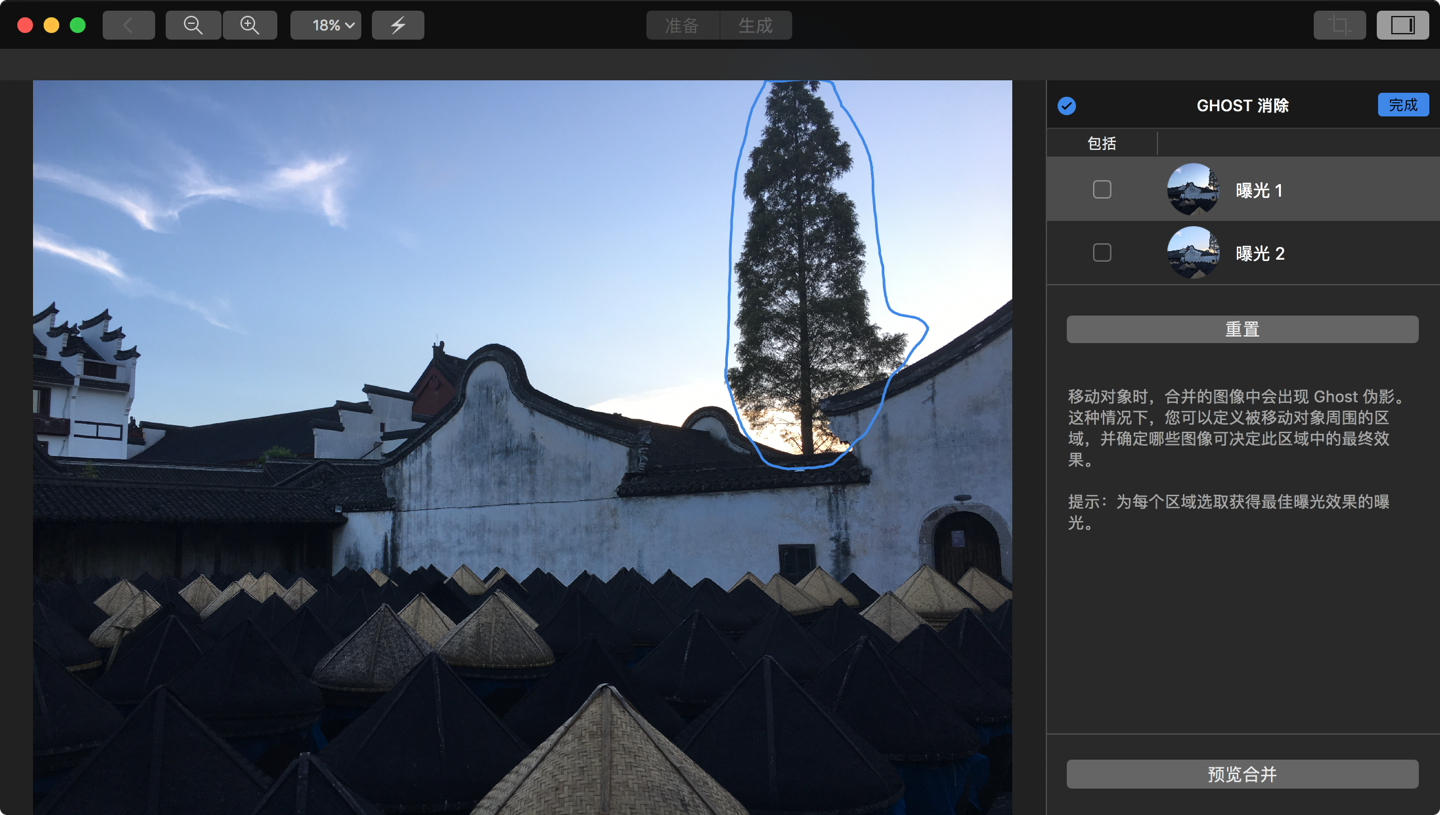This screenshot has height=815, width=1440.
Task: Click the 预览合并 button
Action: [x=1242, y=774]
